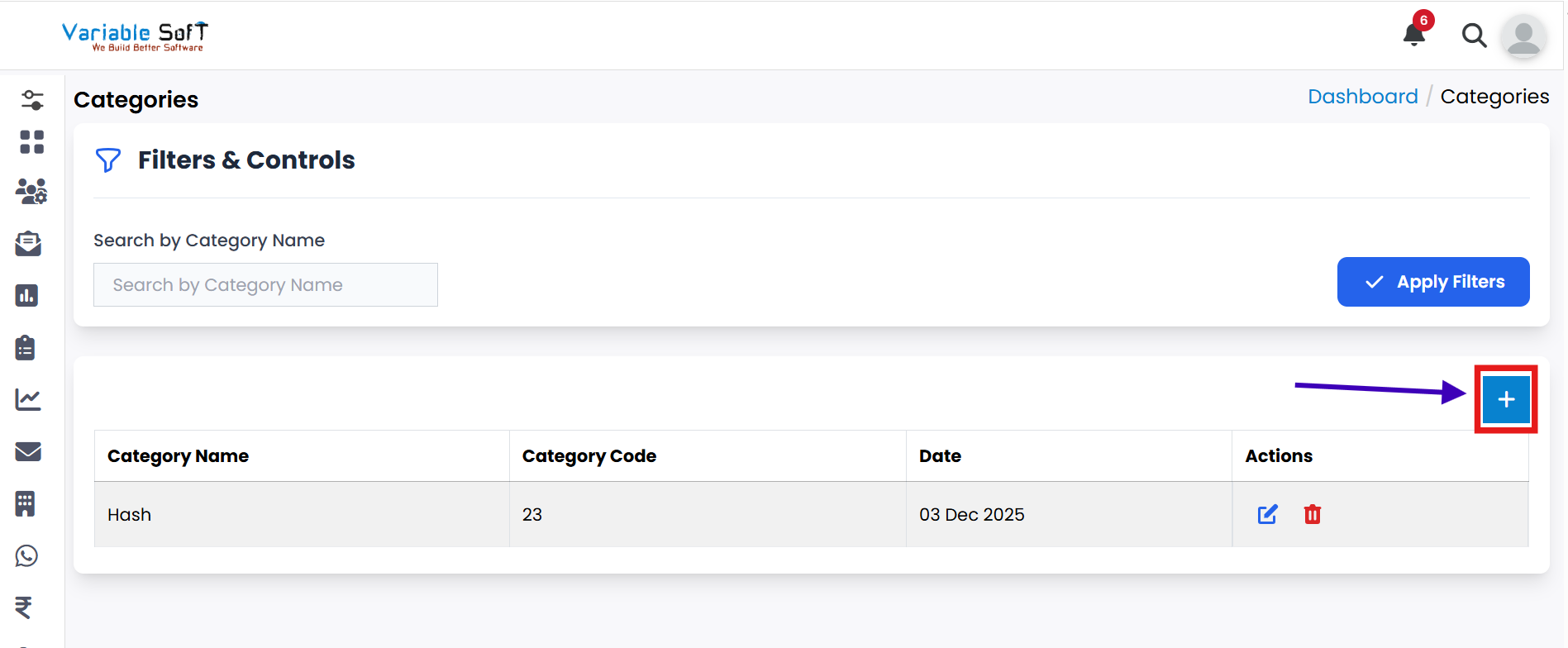The height and width of the screenshot is (648, 1568).
Task: Open the building sidebar icon
Action: point(26,503)
